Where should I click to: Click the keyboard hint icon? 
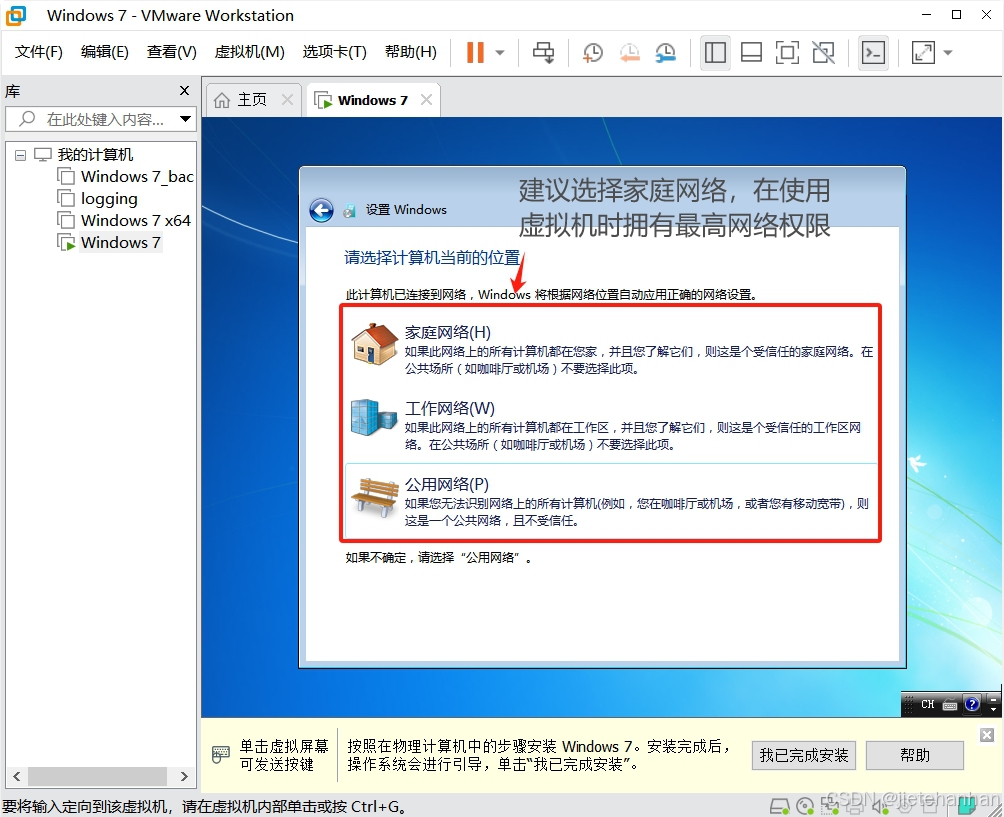pos(220,755)
